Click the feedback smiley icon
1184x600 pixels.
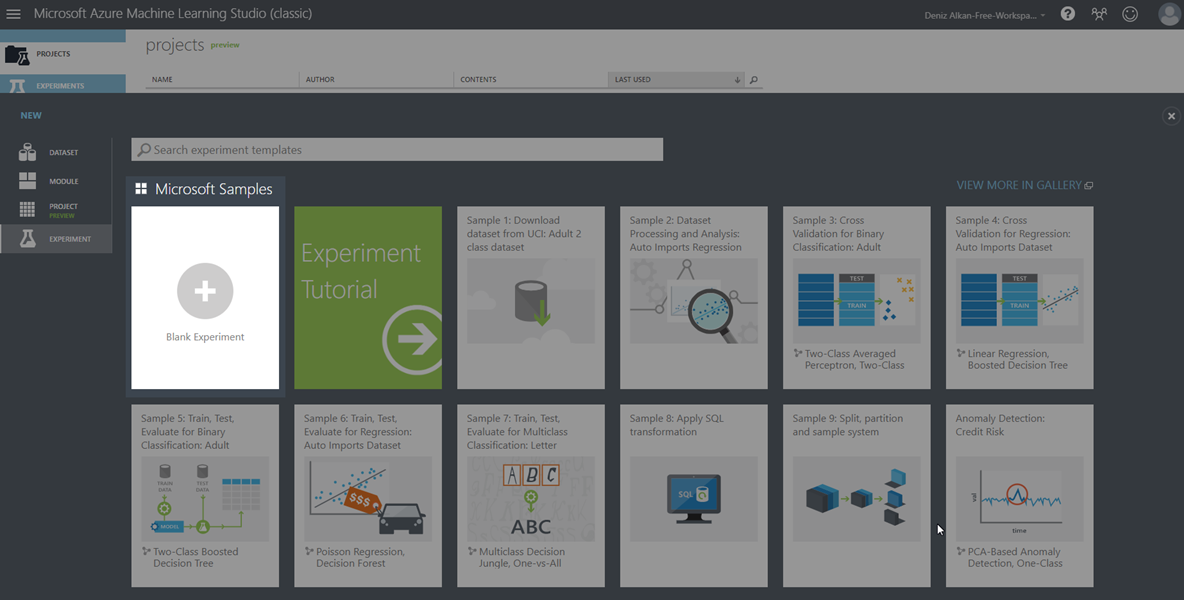[x=1130, y=14]
